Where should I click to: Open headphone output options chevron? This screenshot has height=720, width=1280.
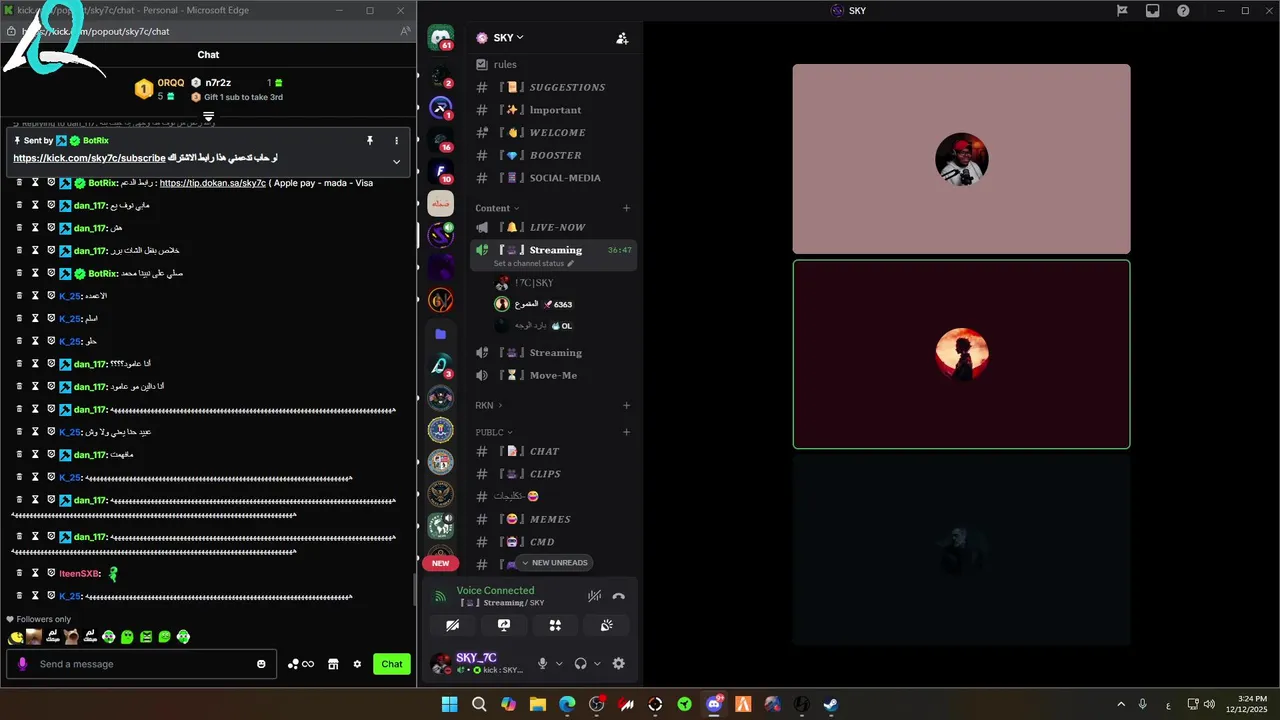pos(597,664)
